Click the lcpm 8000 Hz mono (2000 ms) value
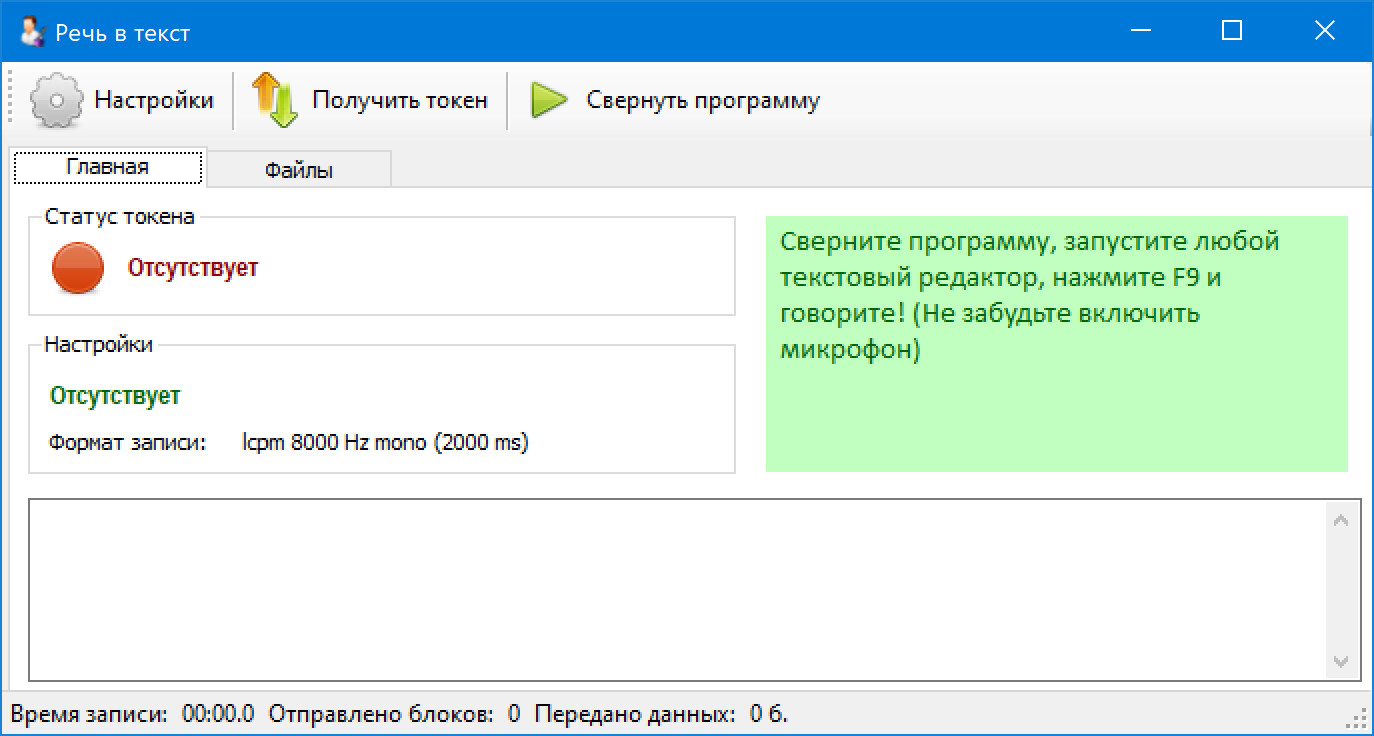 [385, 442]
